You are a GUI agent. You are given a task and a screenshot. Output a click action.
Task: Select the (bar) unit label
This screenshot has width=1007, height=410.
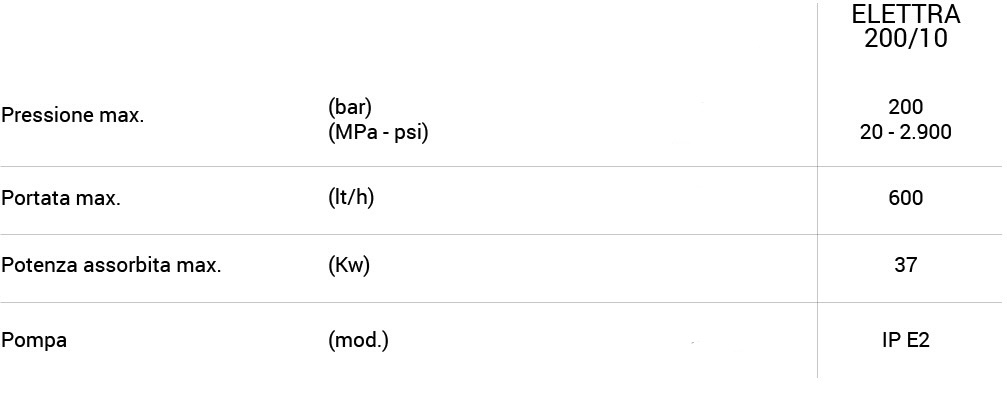tap(350, 107)
